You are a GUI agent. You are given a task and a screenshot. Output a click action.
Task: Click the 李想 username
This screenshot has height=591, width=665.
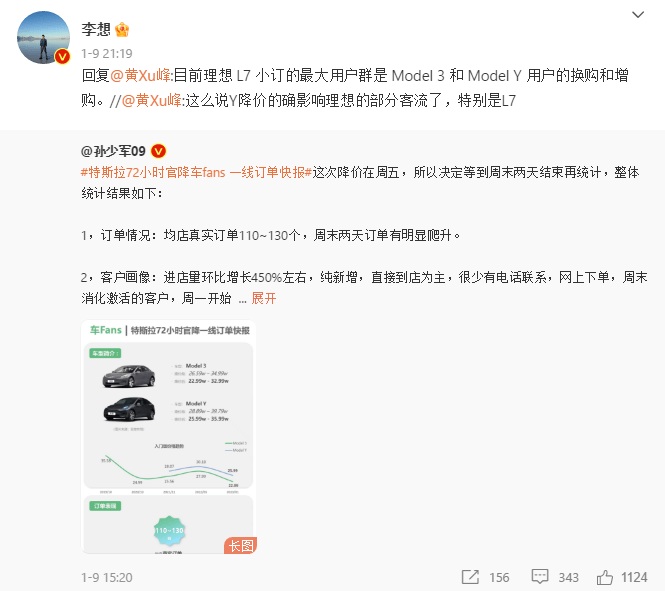96,29
